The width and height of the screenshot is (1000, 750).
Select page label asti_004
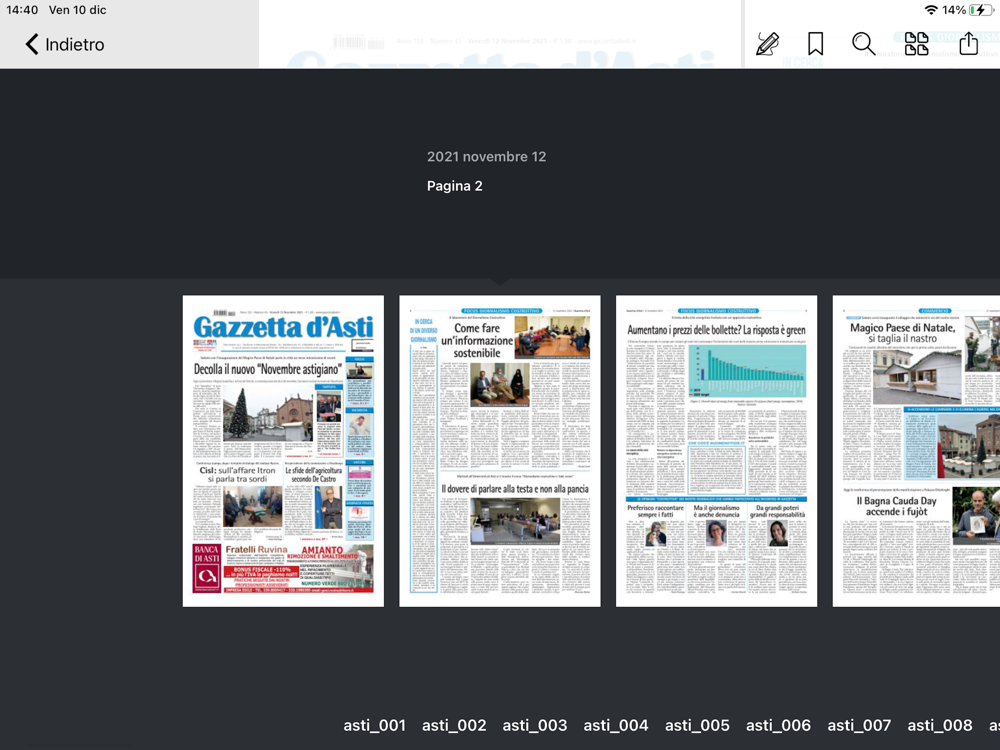615,725
